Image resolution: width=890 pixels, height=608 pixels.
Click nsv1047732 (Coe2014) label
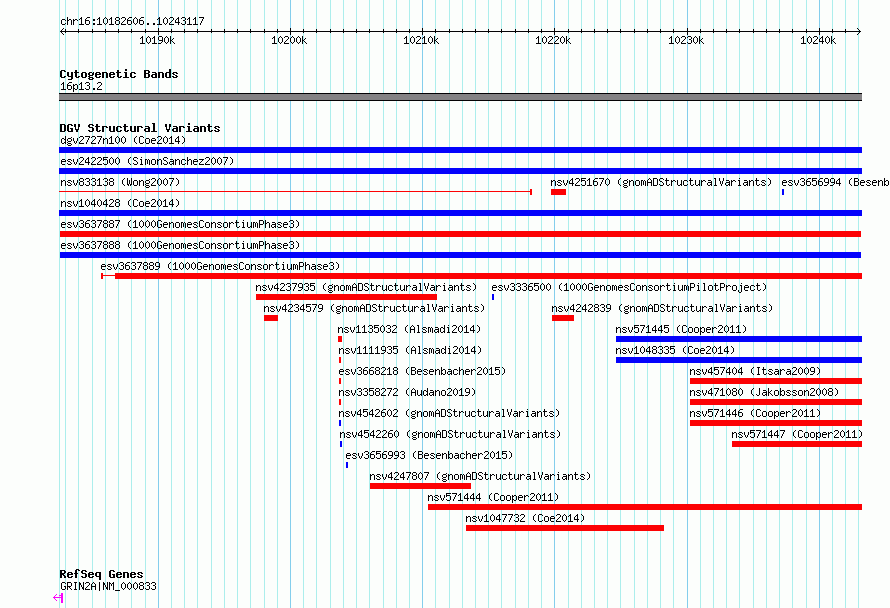[x=525, y=518]
